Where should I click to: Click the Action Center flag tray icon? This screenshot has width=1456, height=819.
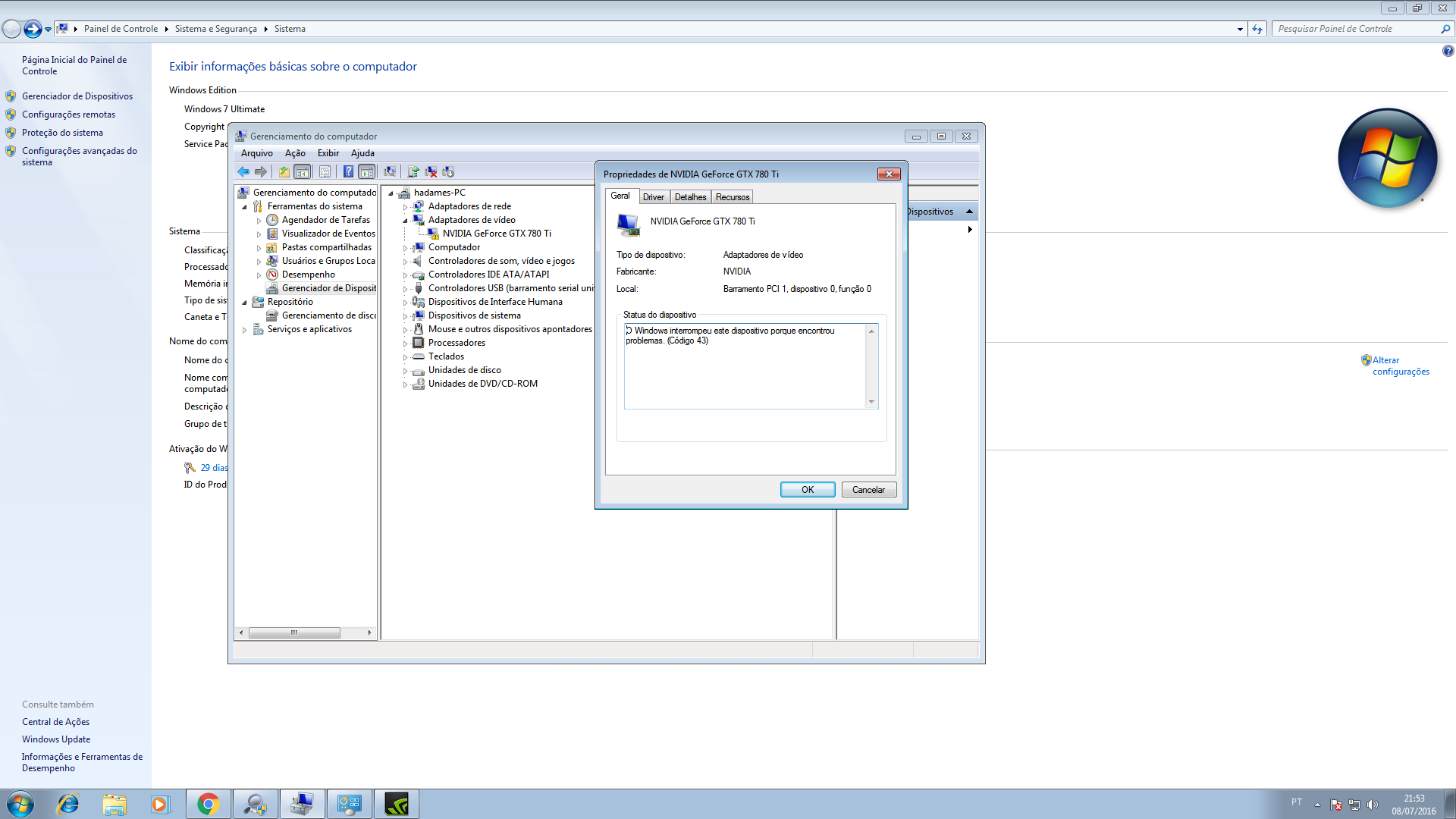click(1336, 805)
